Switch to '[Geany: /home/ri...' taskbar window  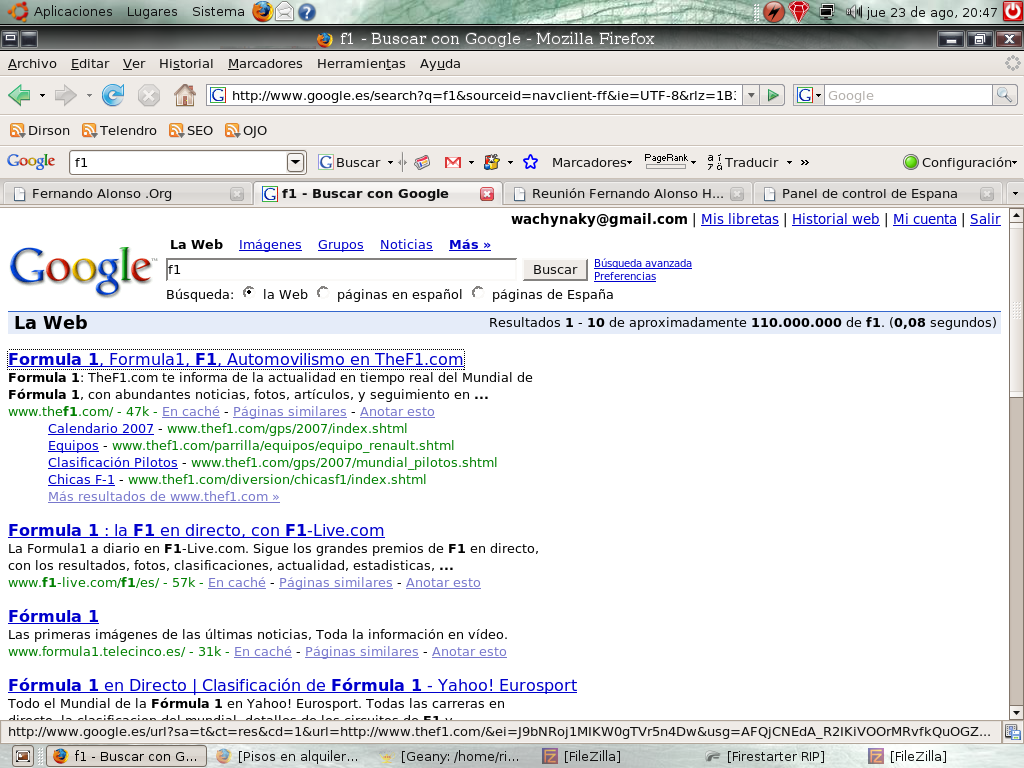pos(451,756)
